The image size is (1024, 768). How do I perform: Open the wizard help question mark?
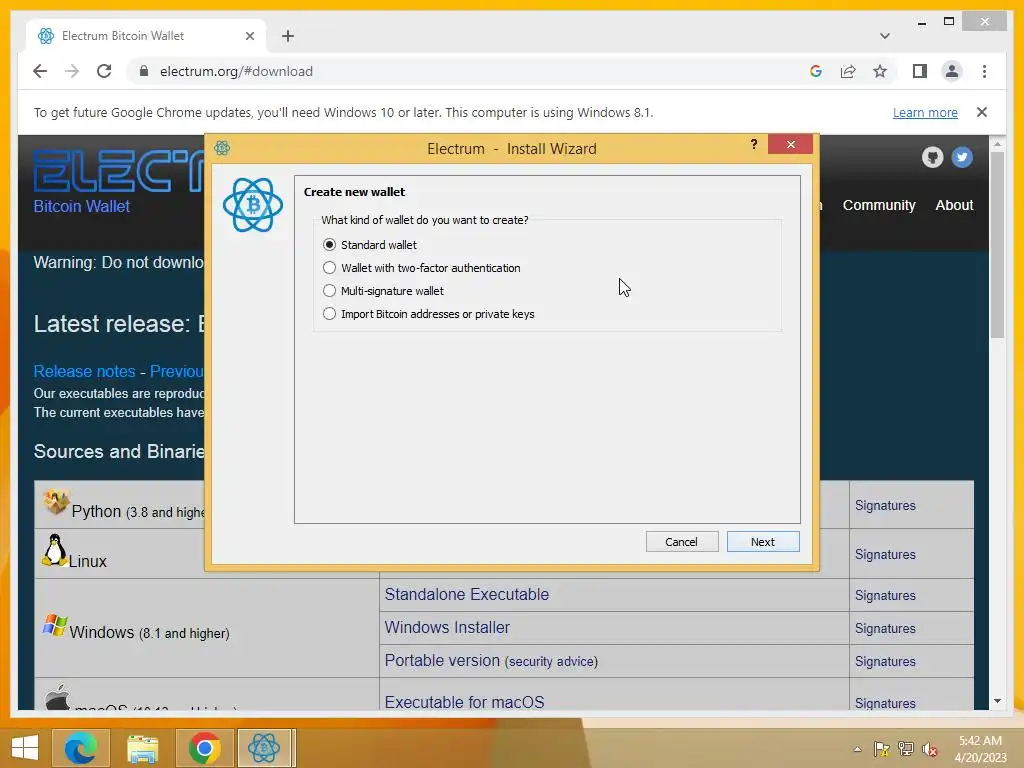[x=754, y=144]
